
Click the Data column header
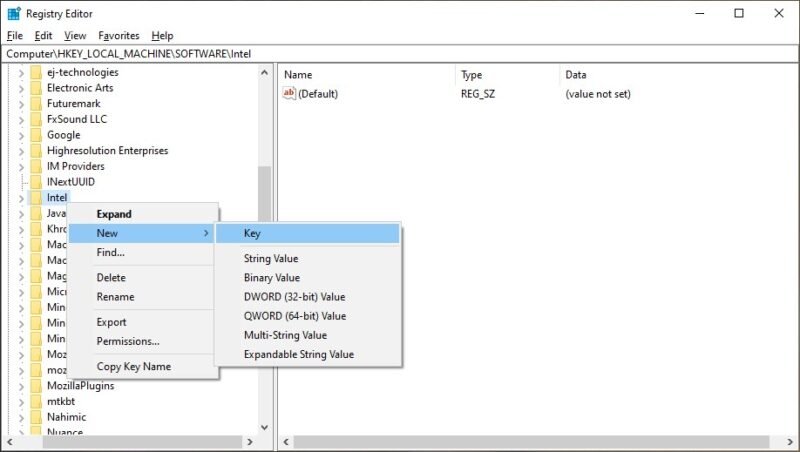(576, 75)
